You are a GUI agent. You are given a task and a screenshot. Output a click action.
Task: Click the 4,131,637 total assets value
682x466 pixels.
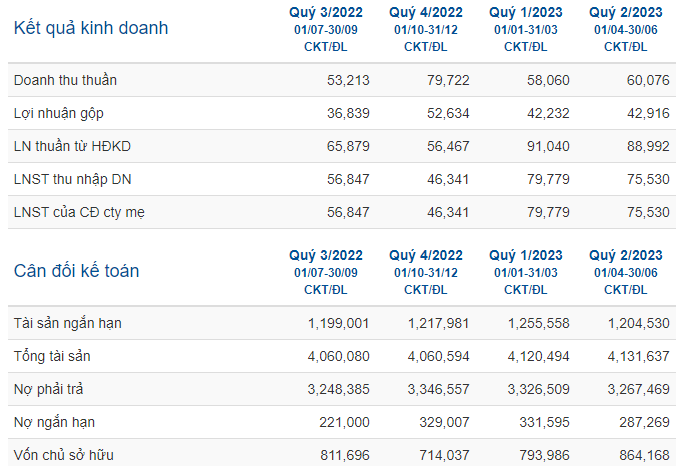point(639,356)
